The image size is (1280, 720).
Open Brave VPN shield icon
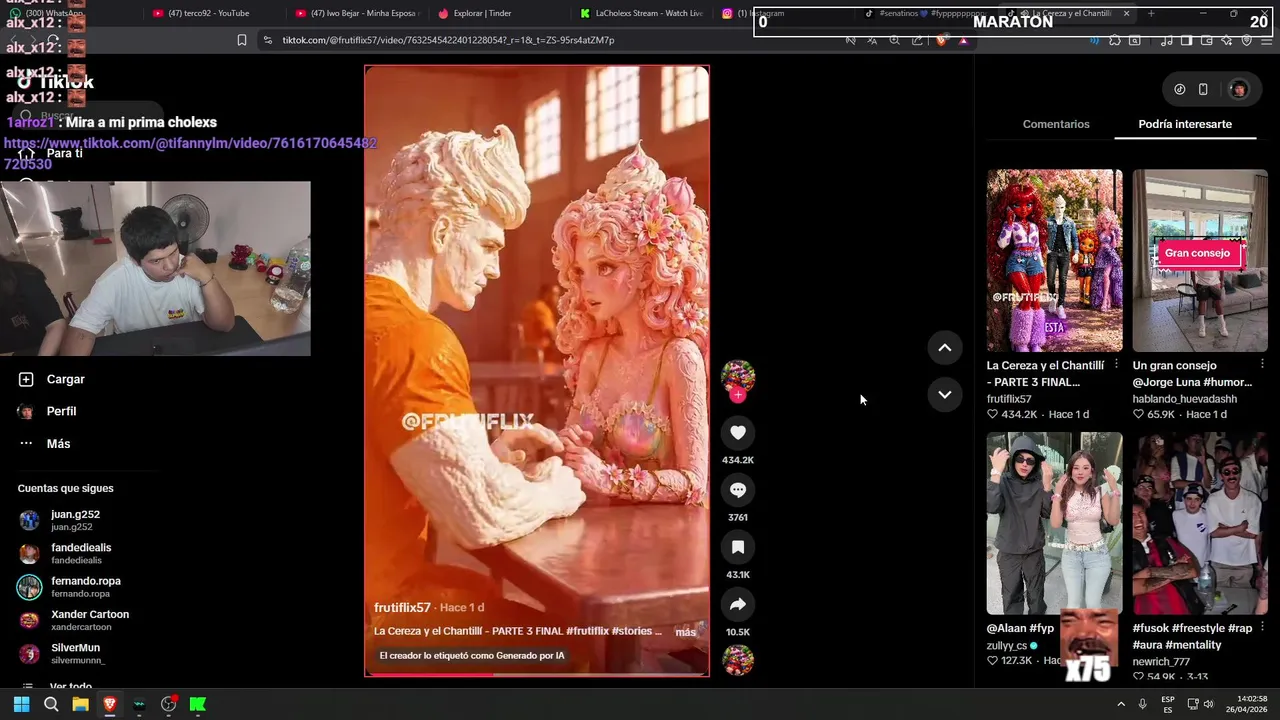click(x=1247, y=40)
